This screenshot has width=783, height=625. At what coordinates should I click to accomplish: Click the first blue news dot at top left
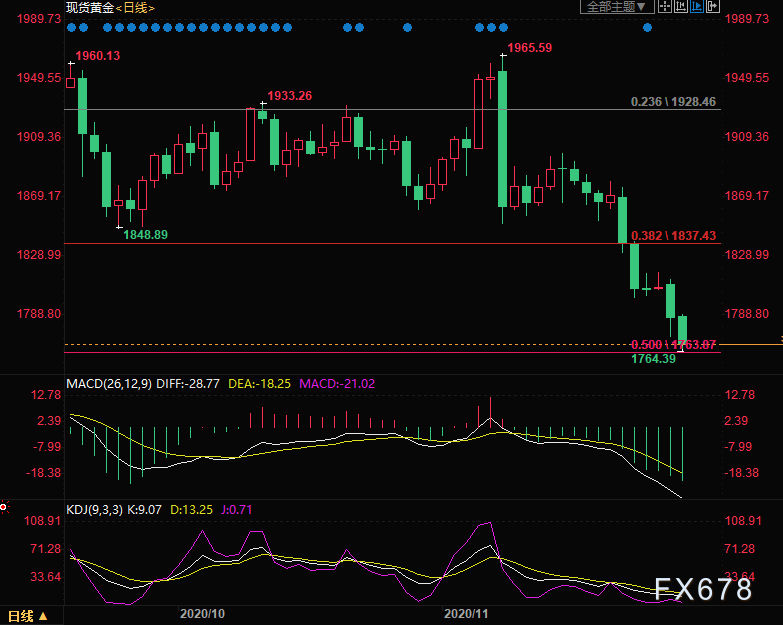pyautogui.click(x=70, y=27)
